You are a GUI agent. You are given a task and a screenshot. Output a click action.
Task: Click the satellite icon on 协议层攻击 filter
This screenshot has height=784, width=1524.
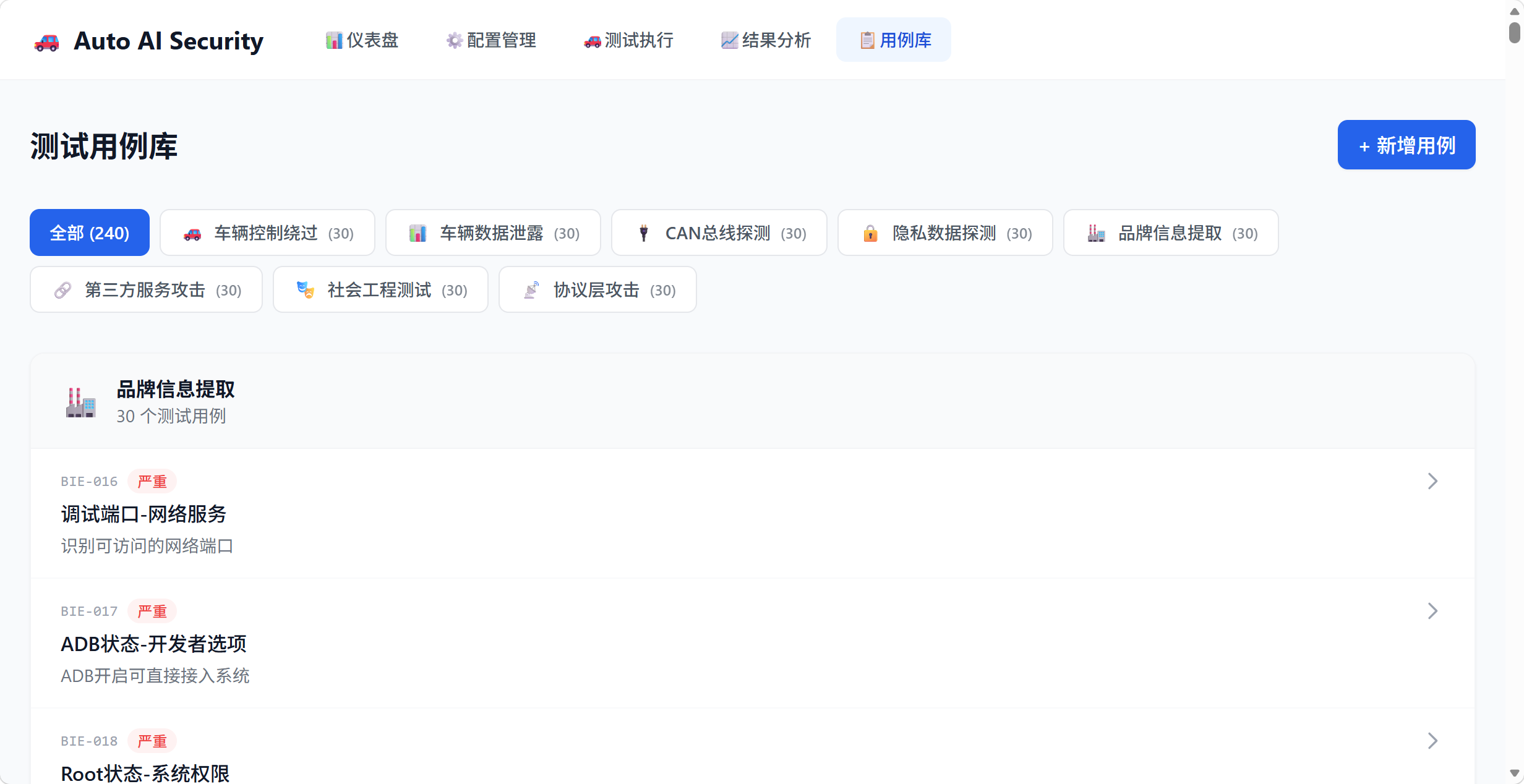pos(531,290)
